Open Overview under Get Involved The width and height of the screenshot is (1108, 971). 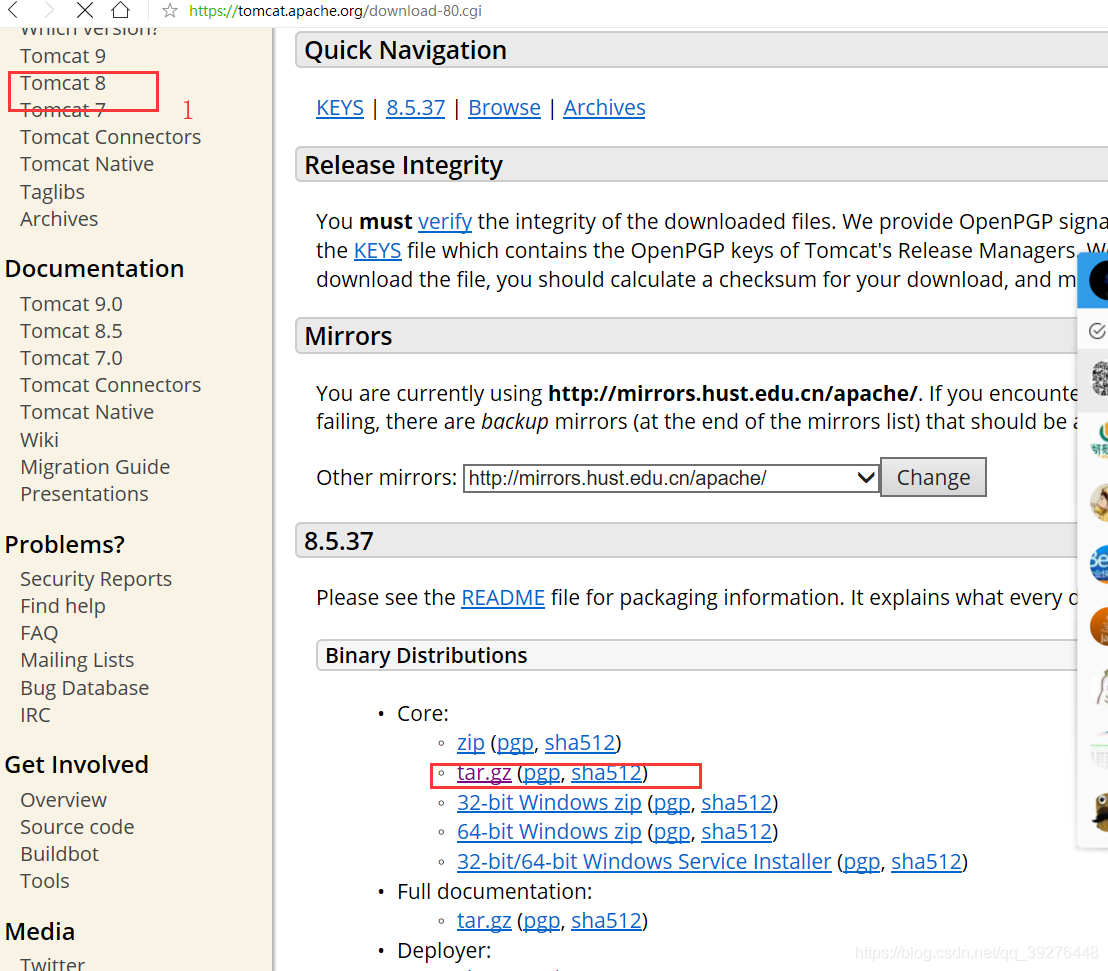point(64,800)
